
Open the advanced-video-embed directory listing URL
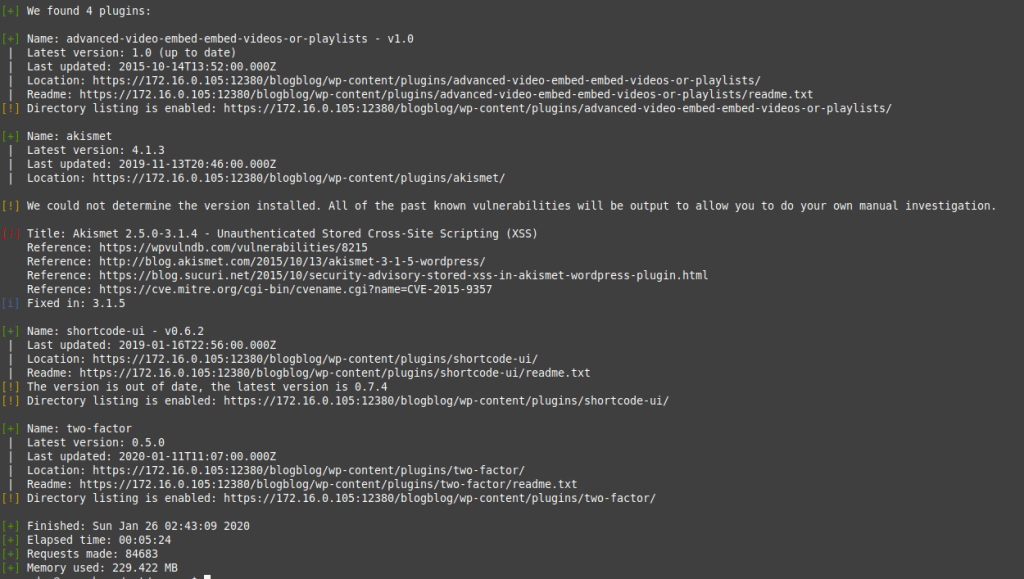click(557, 108)
